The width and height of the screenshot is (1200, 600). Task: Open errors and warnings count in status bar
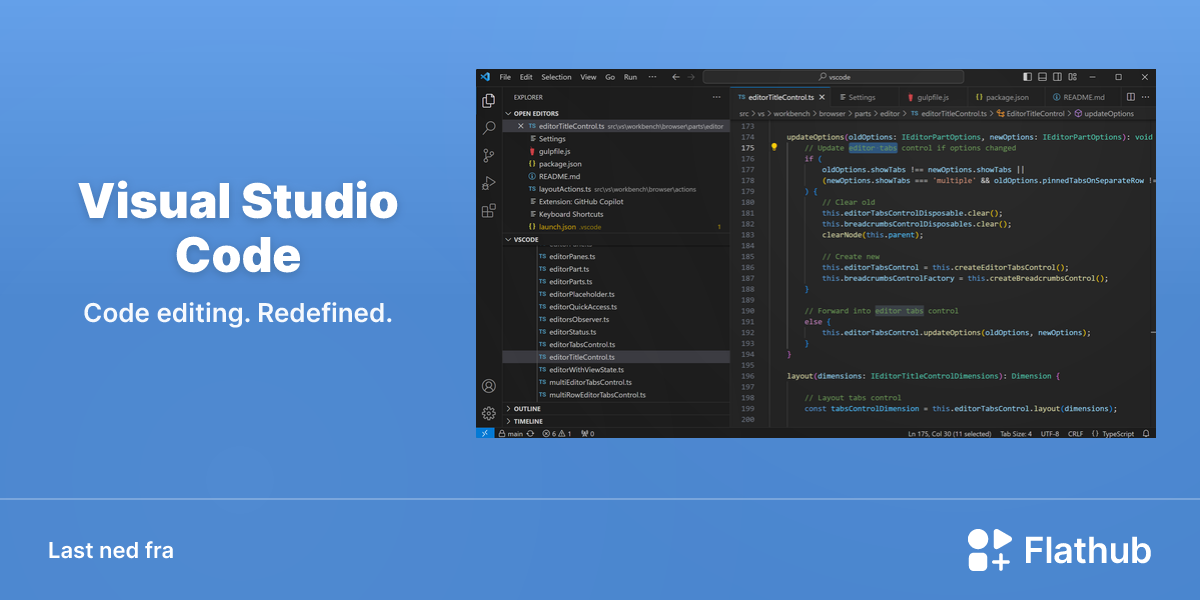click(556, 434)
